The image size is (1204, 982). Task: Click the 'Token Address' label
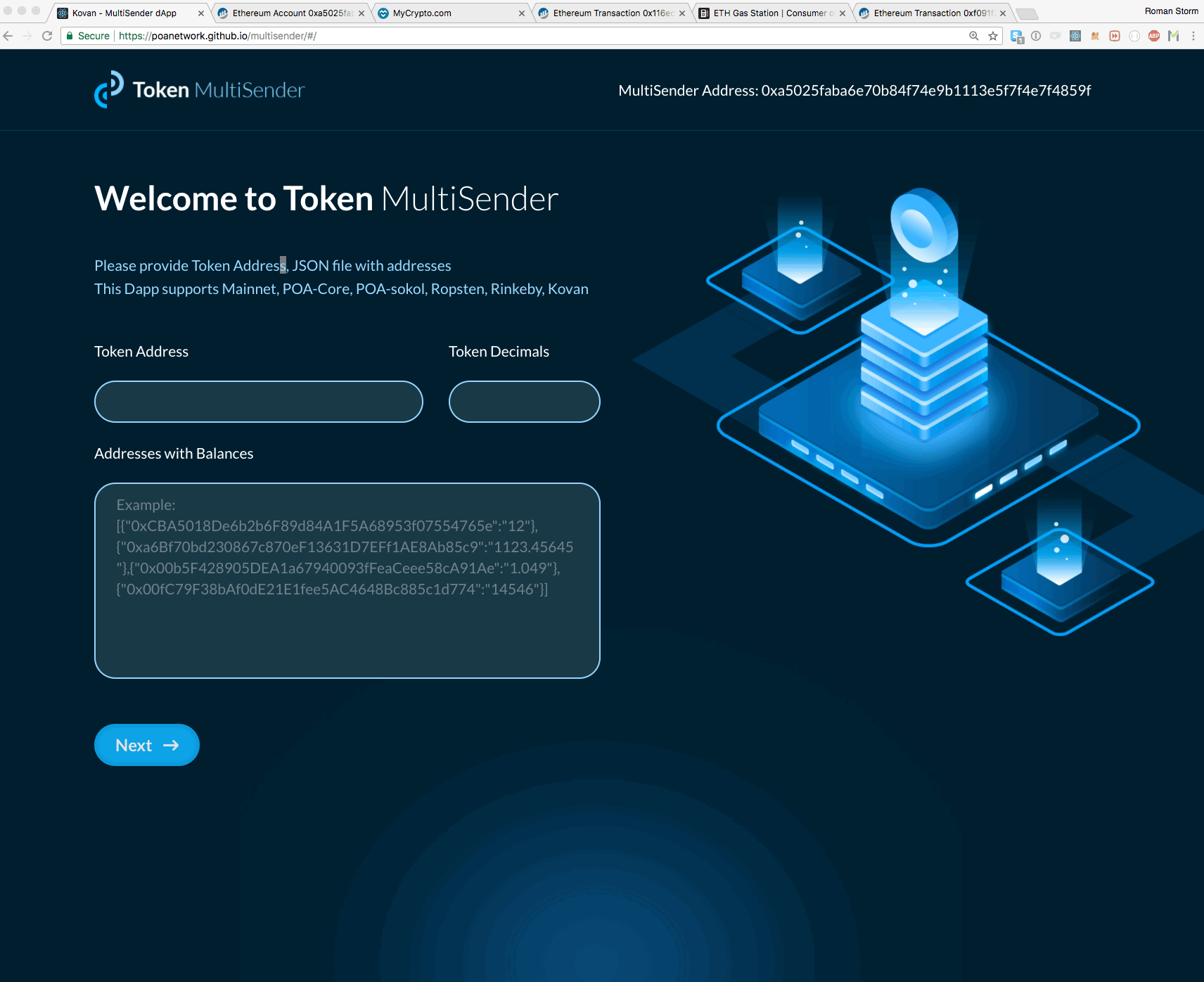[x=141, y=352]
